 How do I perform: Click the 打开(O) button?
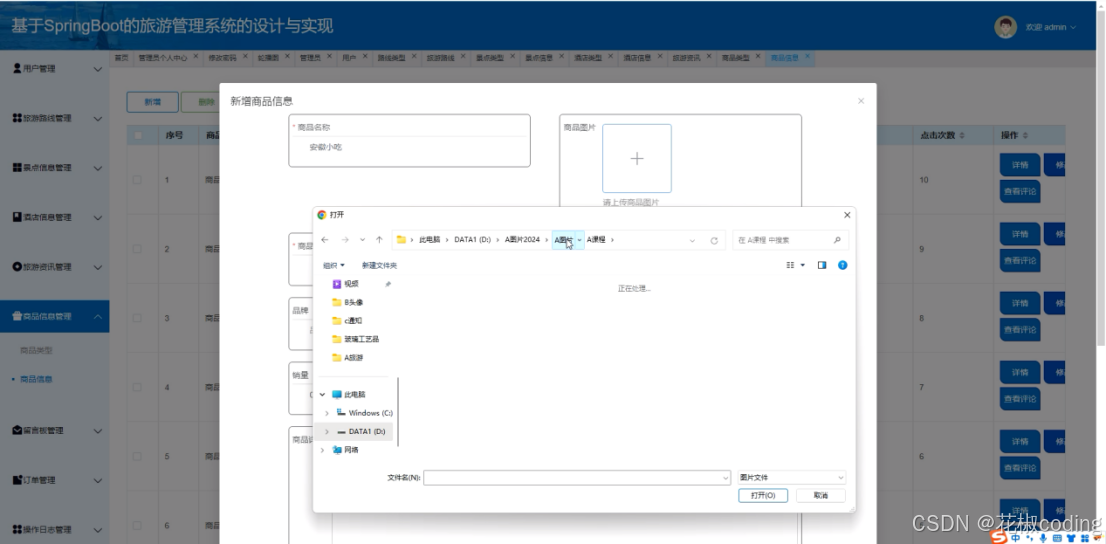coord(763,496)
